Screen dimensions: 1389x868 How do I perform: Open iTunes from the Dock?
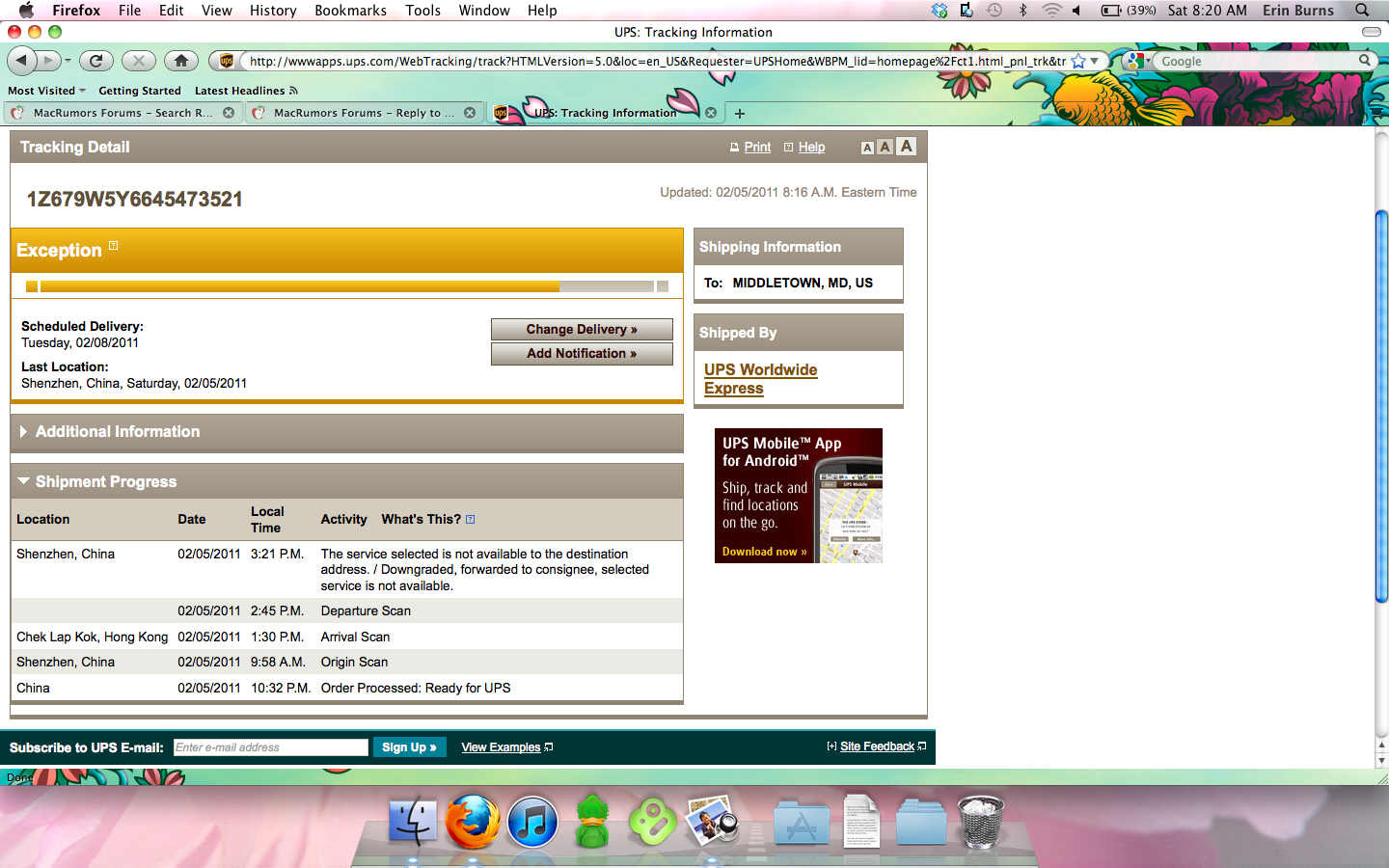click(532, 823)
